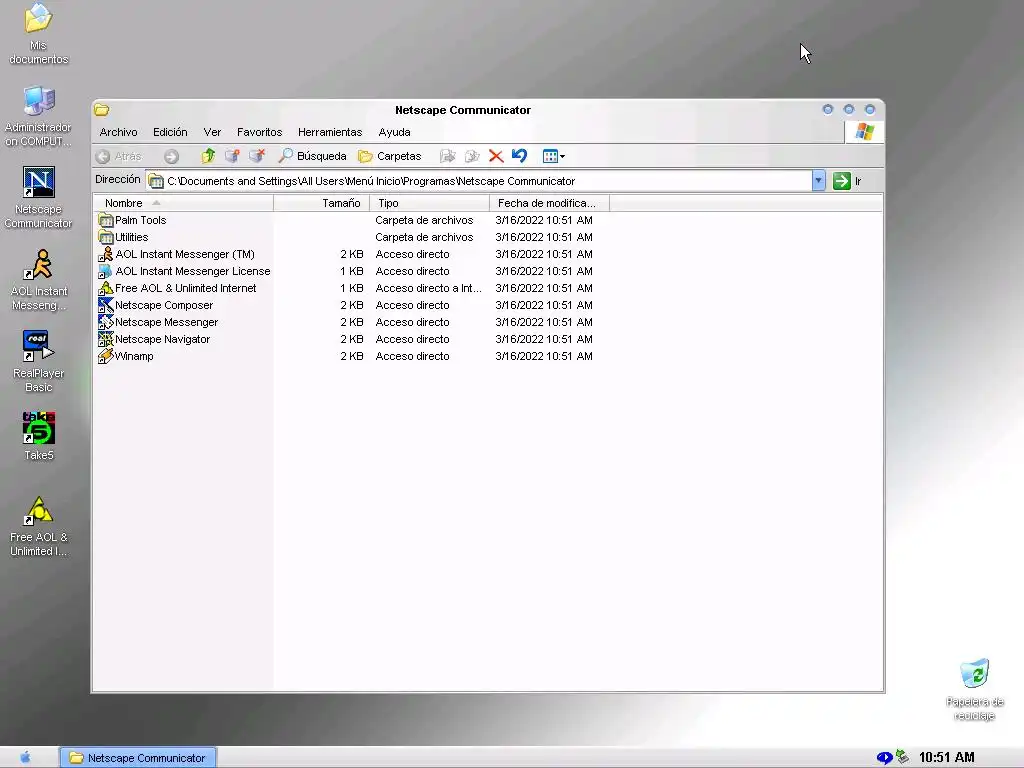Click the Take5 desktop shortcut
This screenshot has width=1024, height=768.
[x=39, y=436]
